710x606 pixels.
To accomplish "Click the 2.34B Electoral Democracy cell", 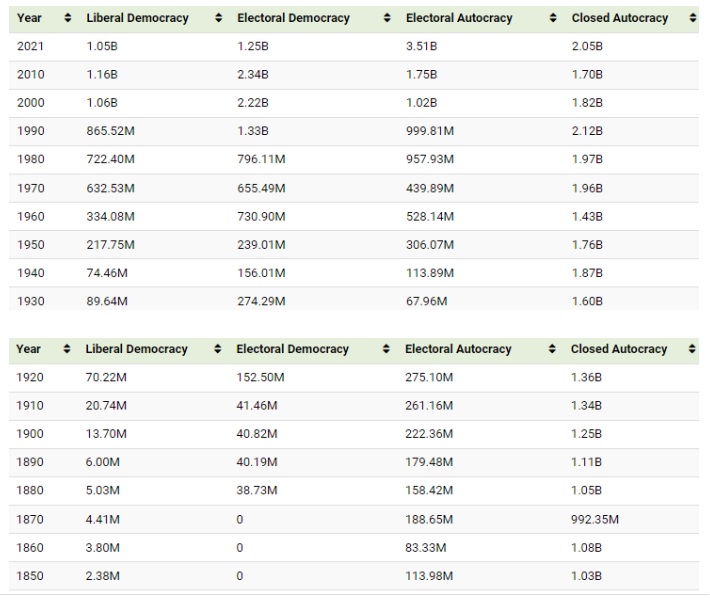I will pos(252,74).
